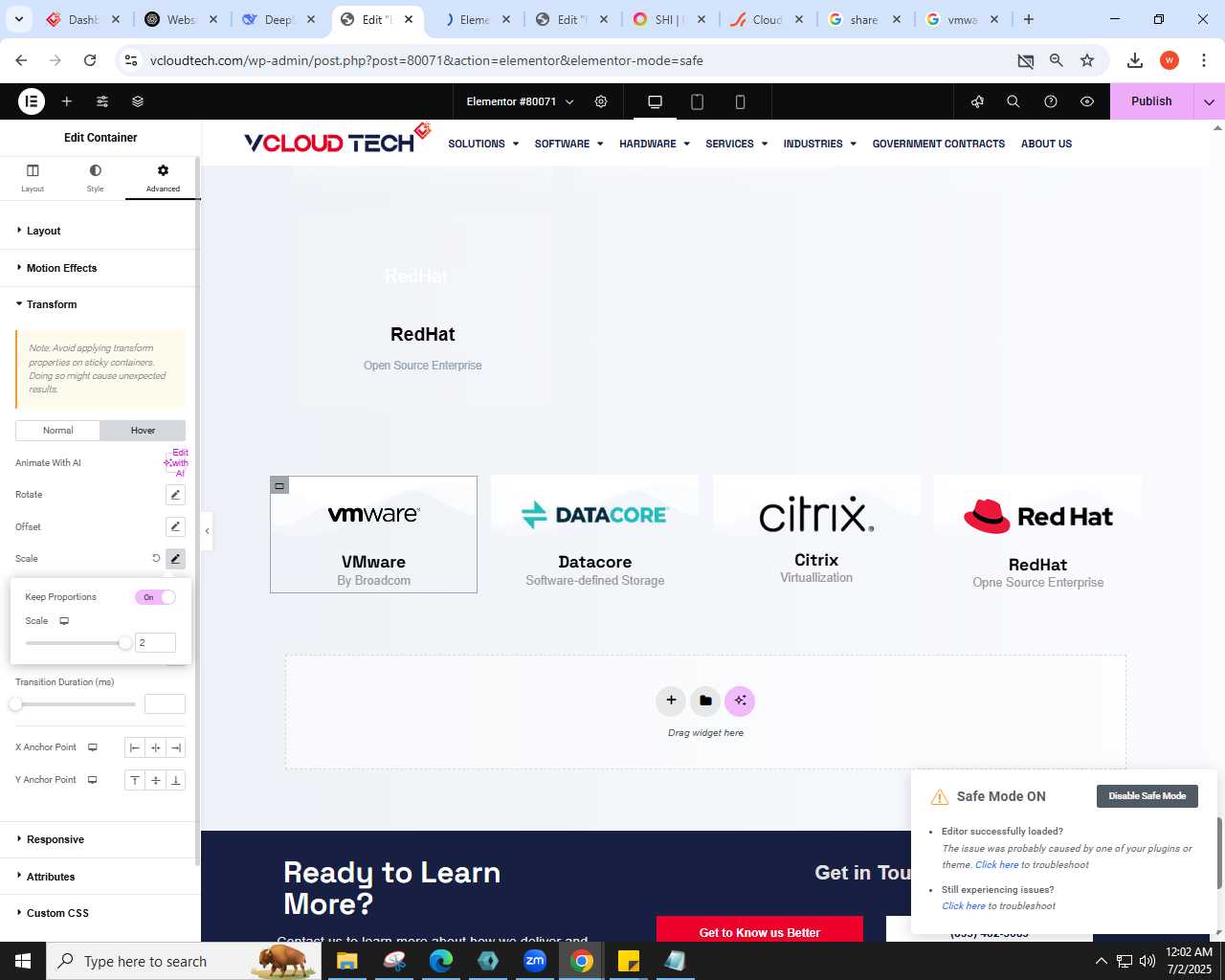Open the help question mark icon
The image size is (1225, 980).
point(1051,101)
